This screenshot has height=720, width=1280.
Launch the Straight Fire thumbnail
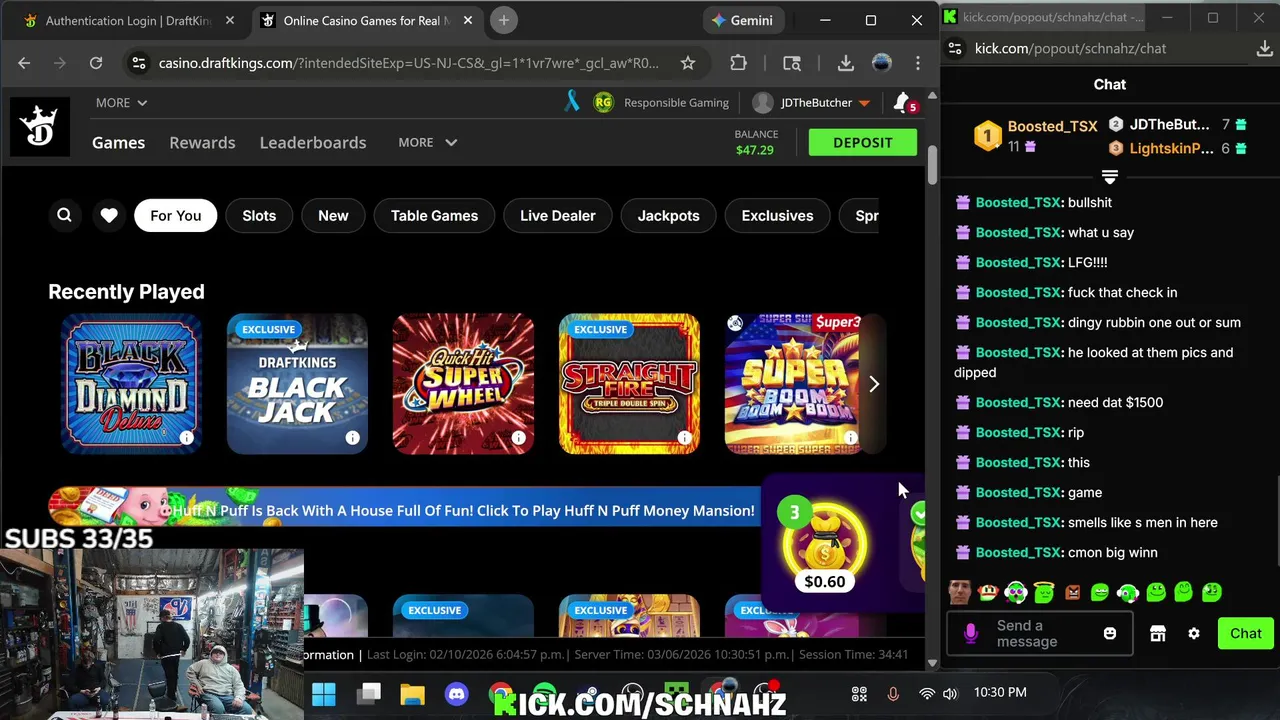coord(629,384)
